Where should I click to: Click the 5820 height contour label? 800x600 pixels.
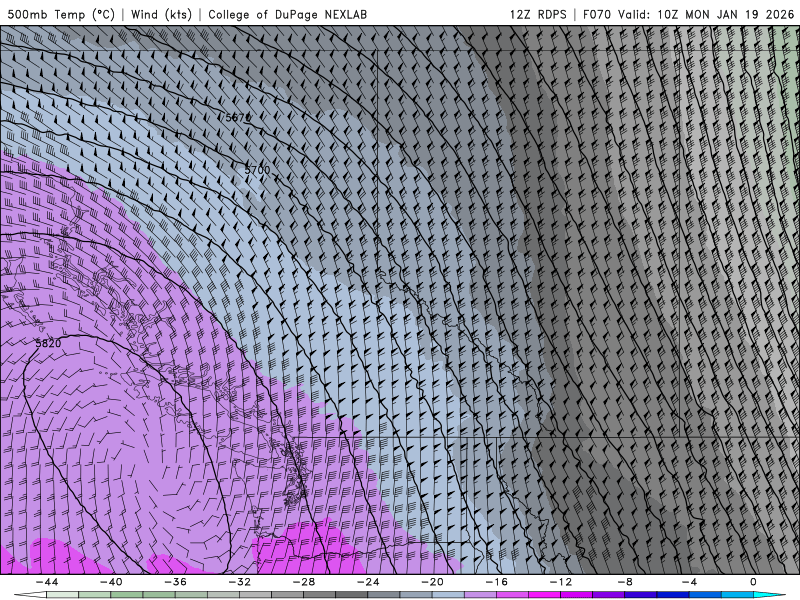tap(48, 343)
